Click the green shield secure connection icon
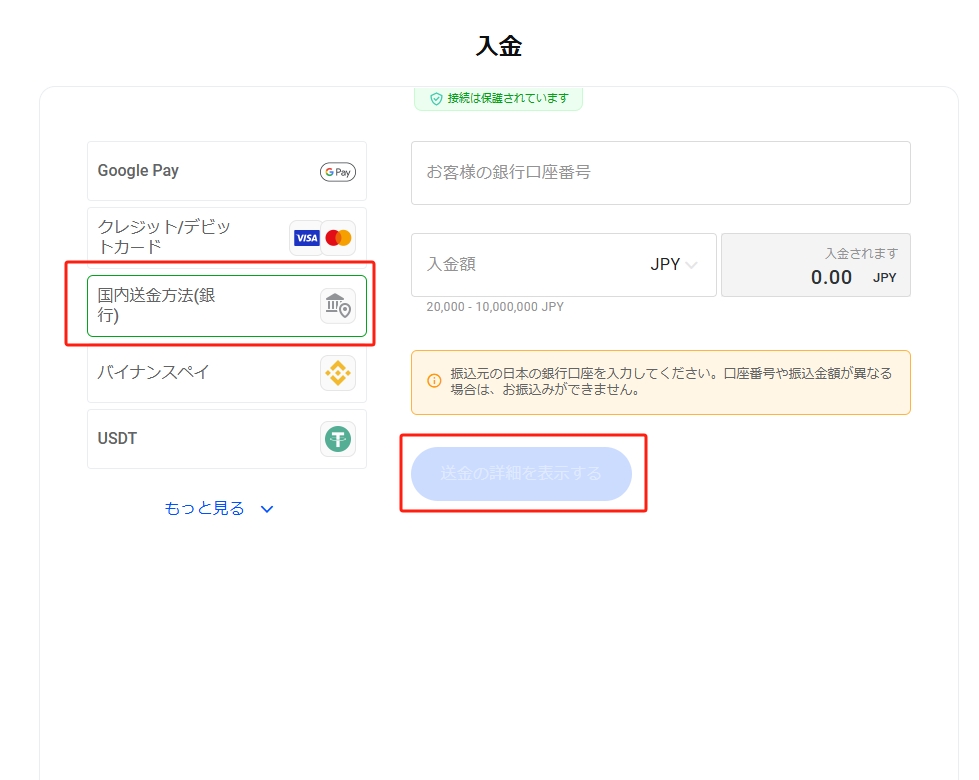This screenshot has width=979, height=780. point(436,99)
